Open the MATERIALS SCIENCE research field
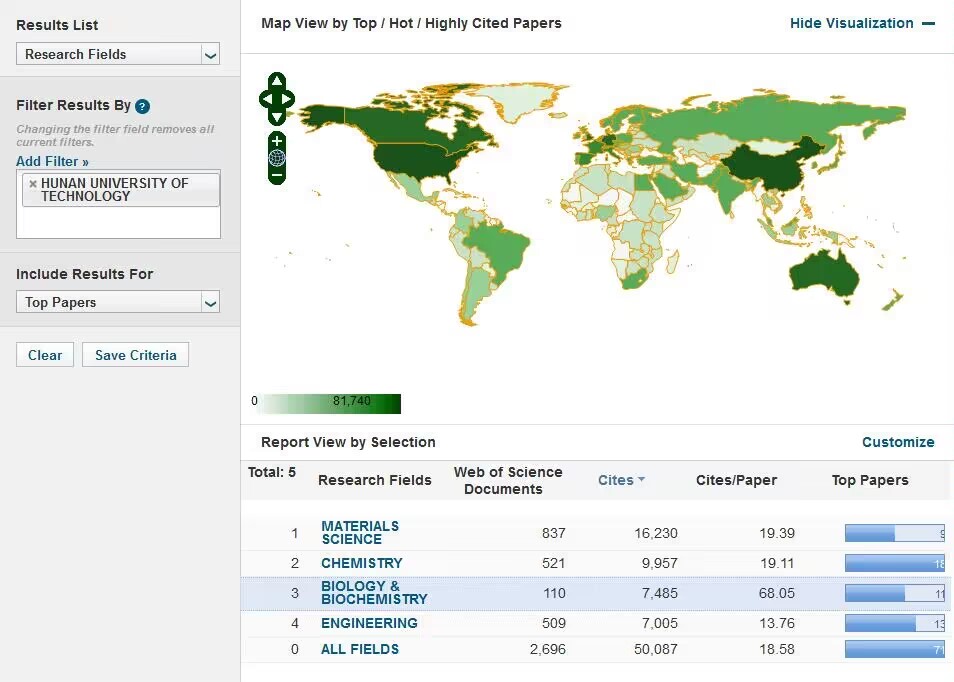Viewport: 954px width, 682px height. (360, 533)
